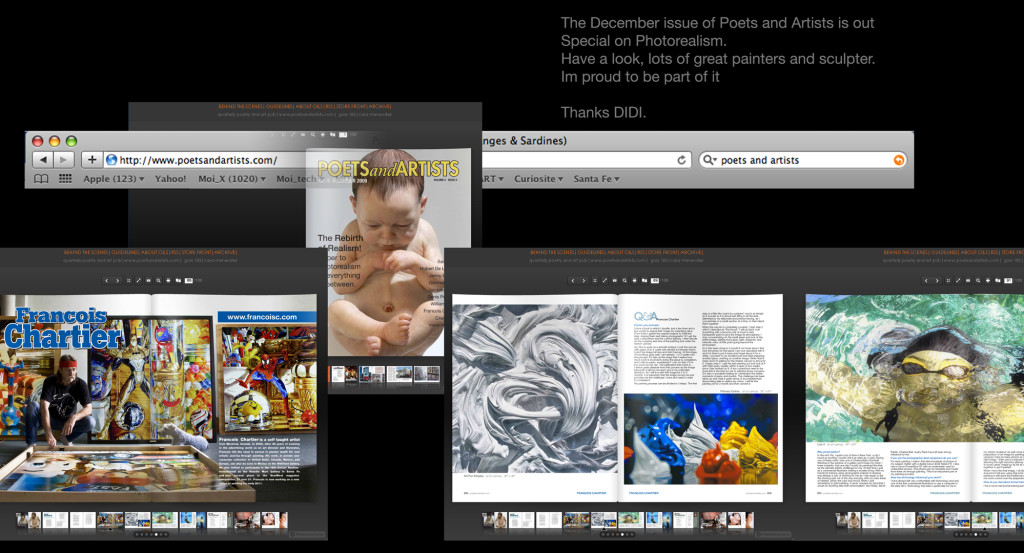Add bookmark with Safari plus button
The height and width of the screenshot is (553, 1024).
(x=92, y=160)
